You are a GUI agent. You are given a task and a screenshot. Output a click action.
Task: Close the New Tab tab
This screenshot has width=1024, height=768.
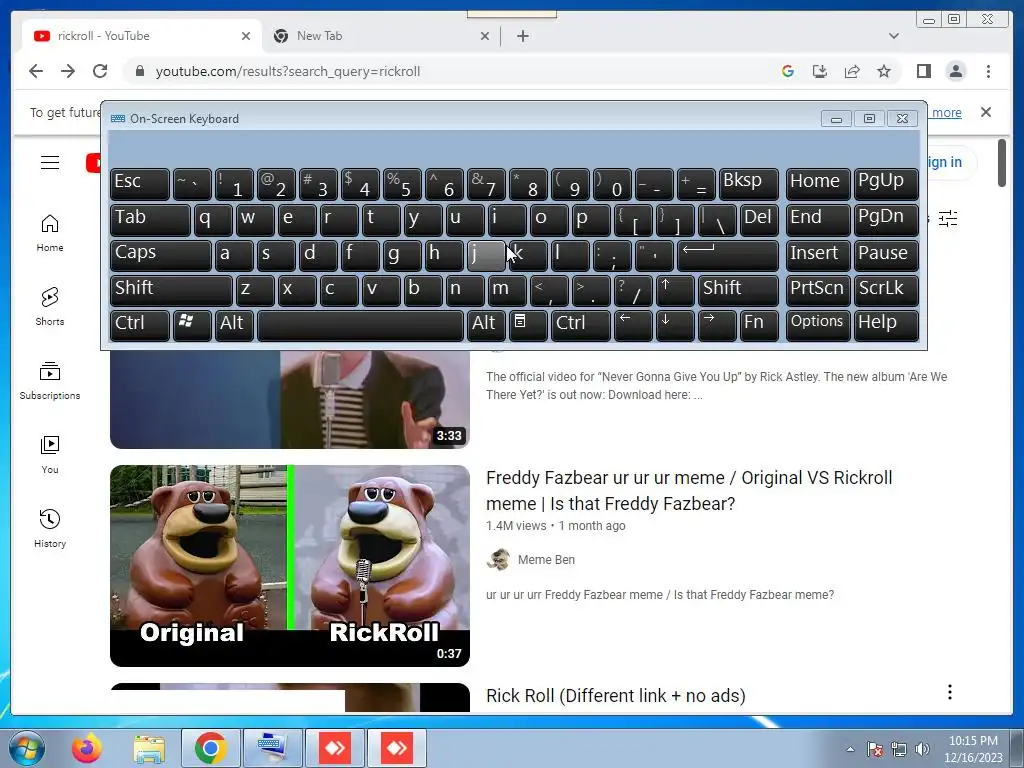[485, 36]
